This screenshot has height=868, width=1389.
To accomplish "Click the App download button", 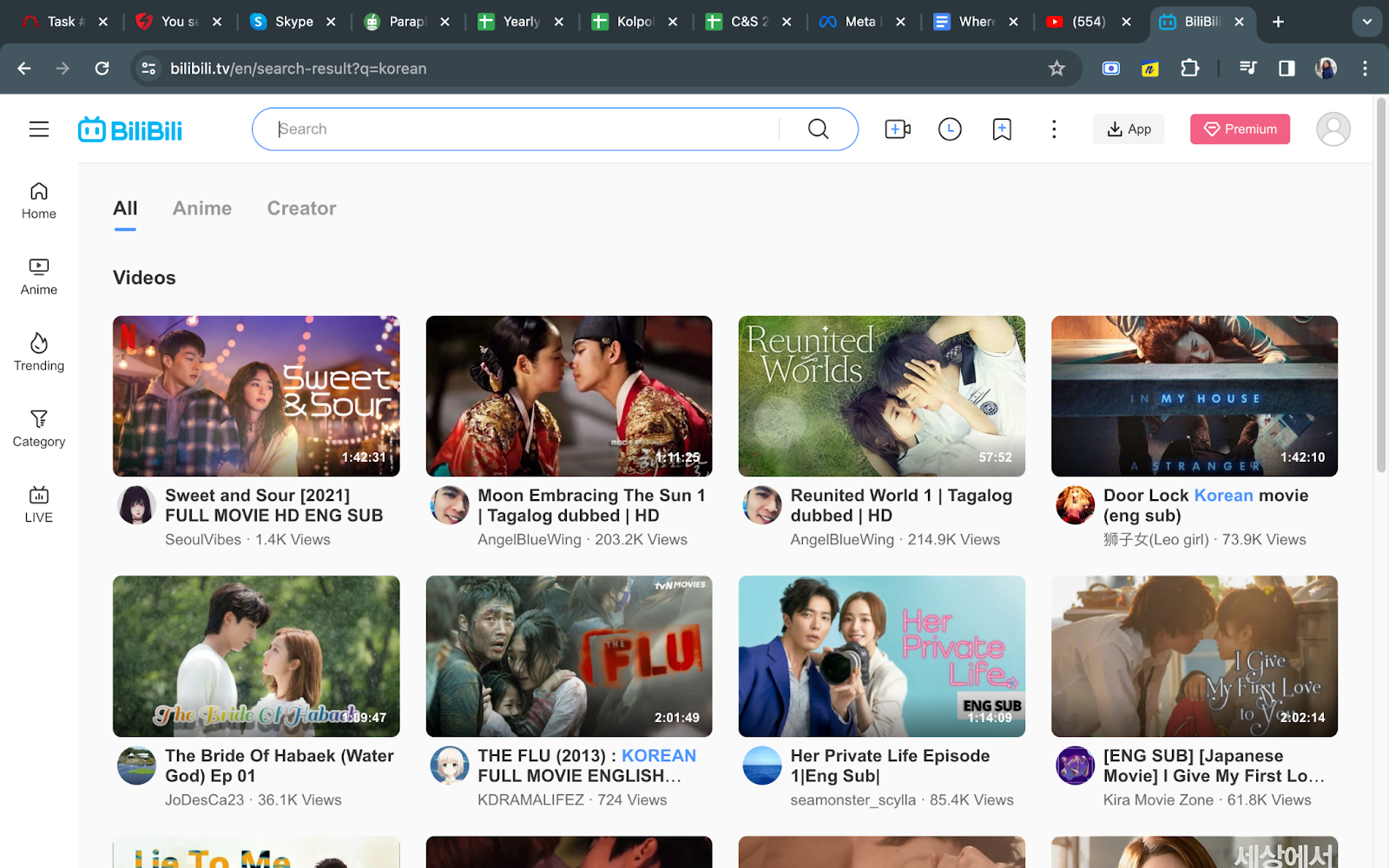I will pos(1129,129).
